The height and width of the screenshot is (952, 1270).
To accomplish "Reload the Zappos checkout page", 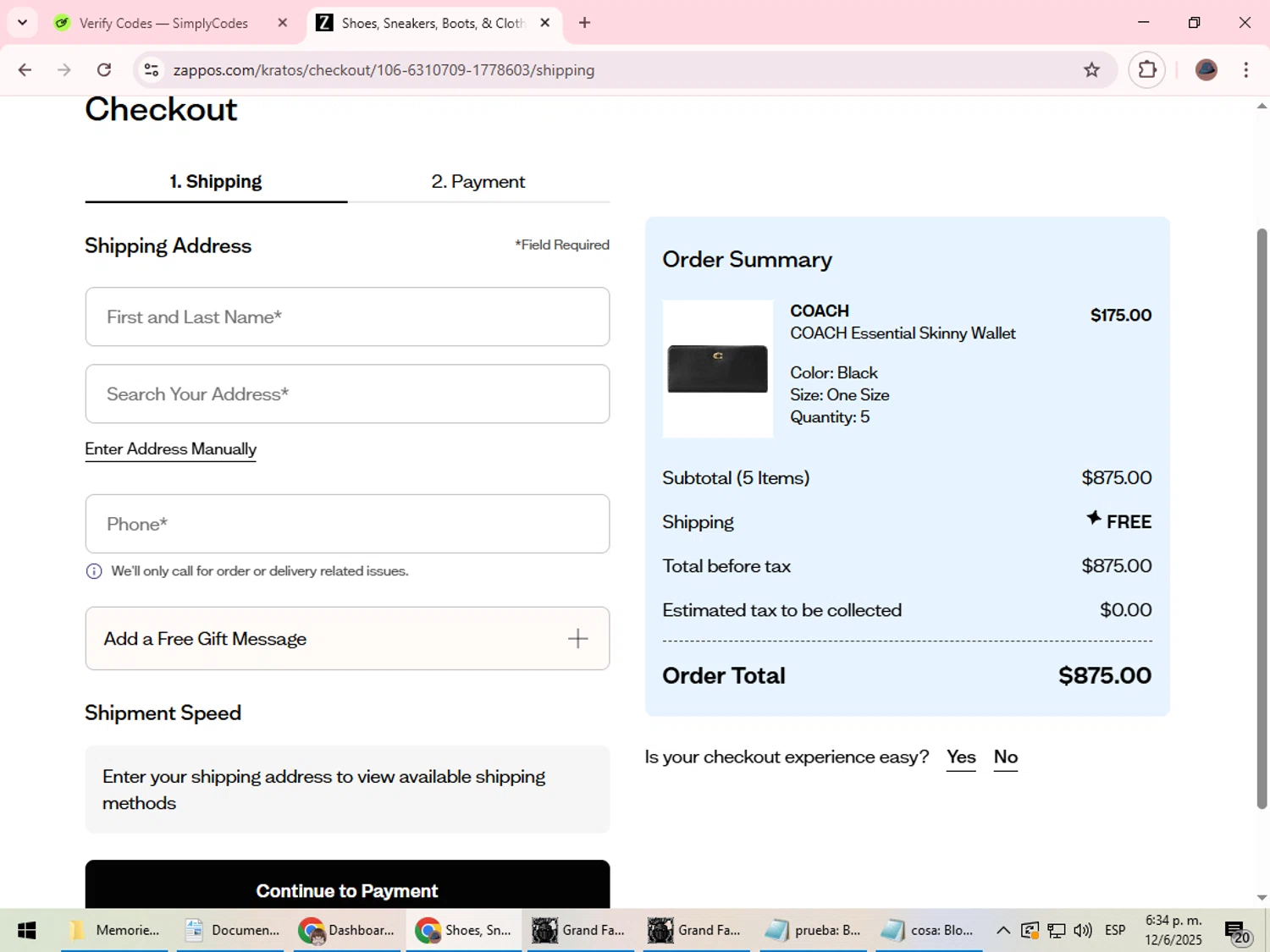I will click(104, 70).
